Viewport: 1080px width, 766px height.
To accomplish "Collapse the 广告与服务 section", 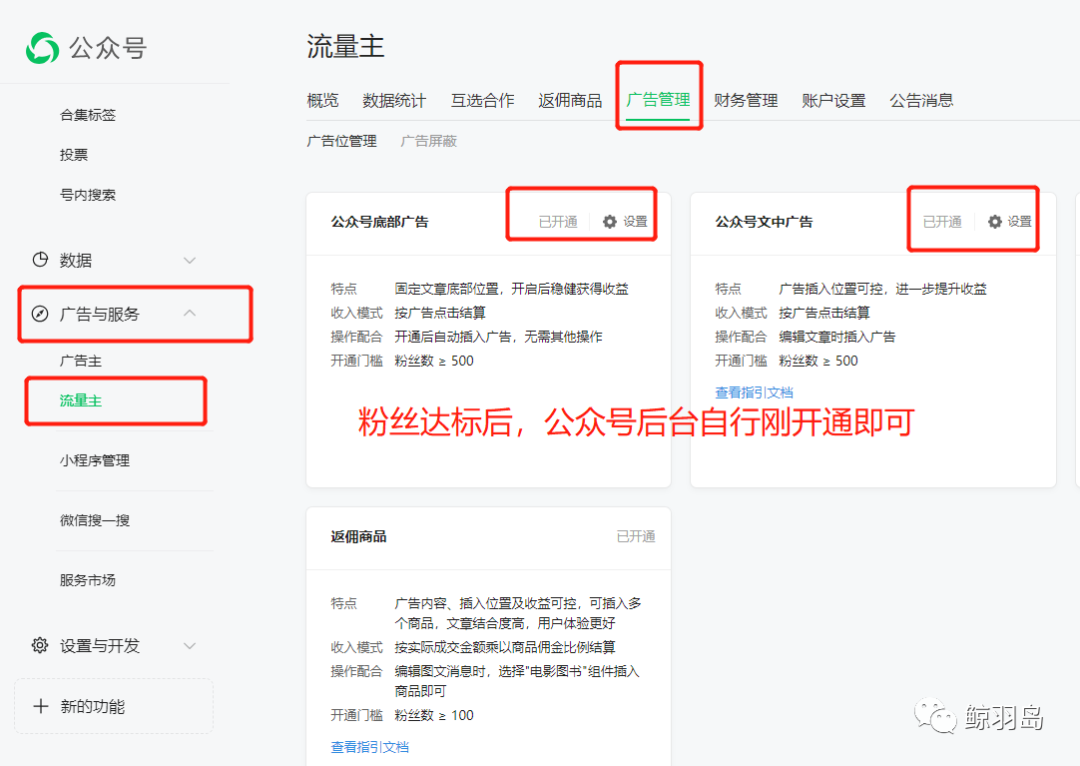I will pos(190,313).
